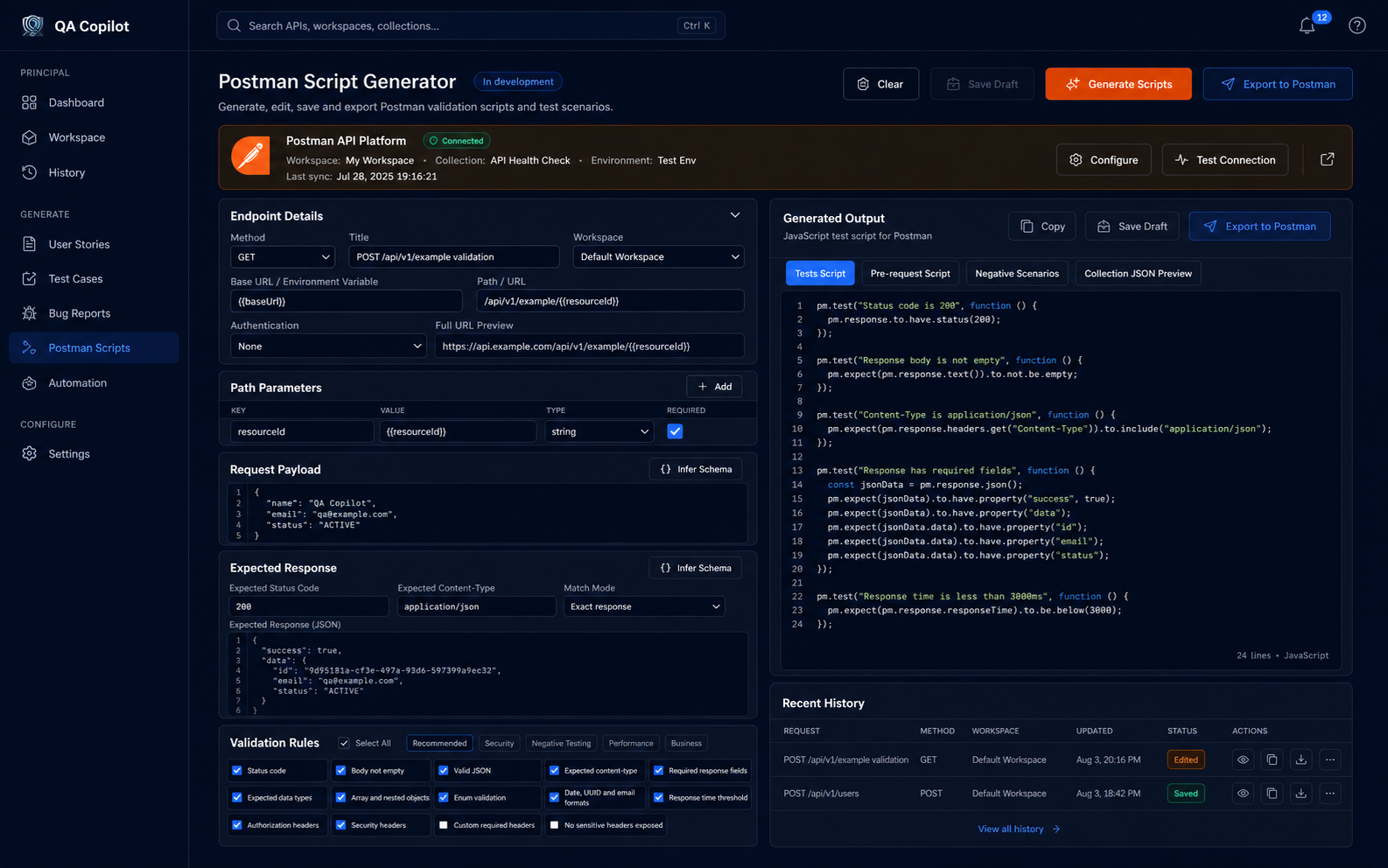The image size is (1388, 868).
Task: Enable Custom required headers rule
Action: click(444, 825)
